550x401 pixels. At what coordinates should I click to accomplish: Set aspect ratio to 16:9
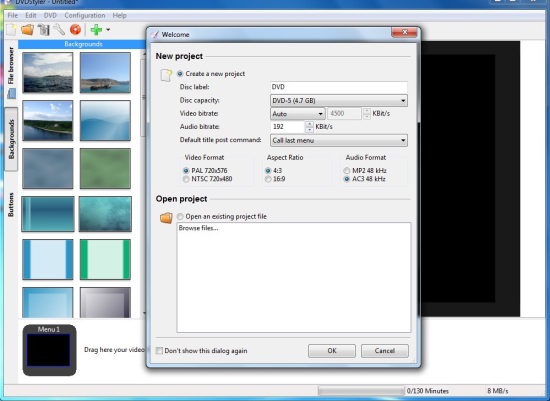(268, 179)
